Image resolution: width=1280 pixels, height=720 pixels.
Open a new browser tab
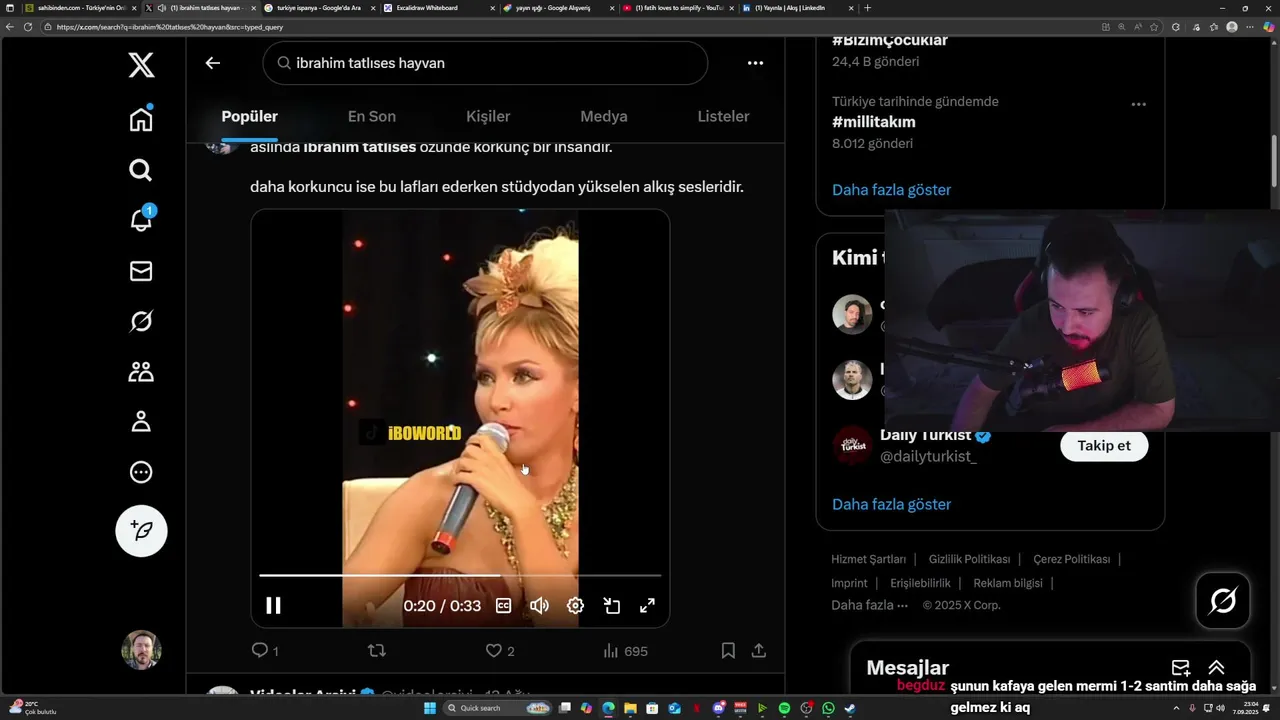(867, 7)
